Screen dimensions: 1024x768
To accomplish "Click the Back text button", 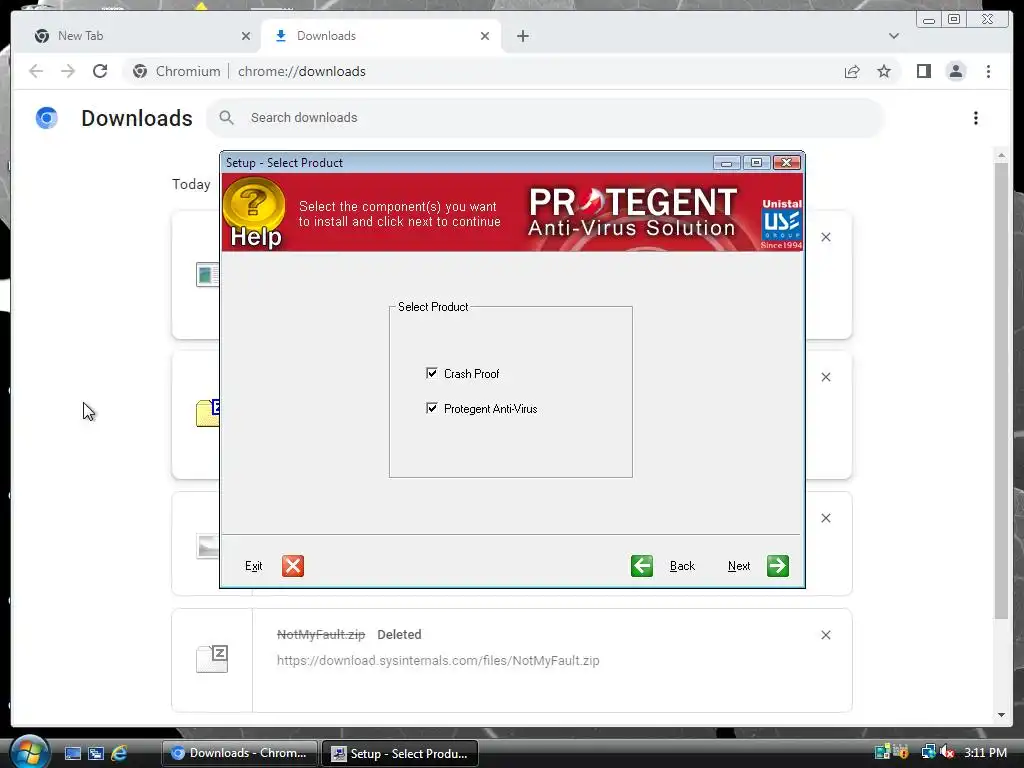I will coord(682,566).
